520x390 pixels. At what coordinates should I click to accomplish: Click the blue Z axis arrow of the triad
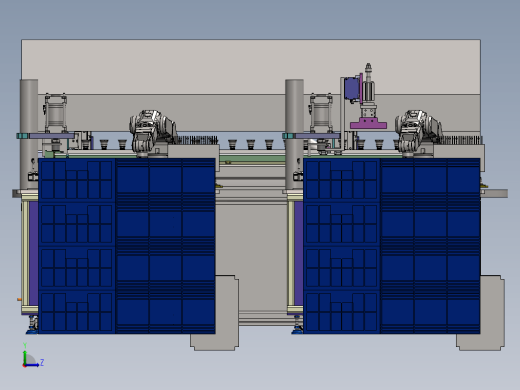tap(32, 365)
